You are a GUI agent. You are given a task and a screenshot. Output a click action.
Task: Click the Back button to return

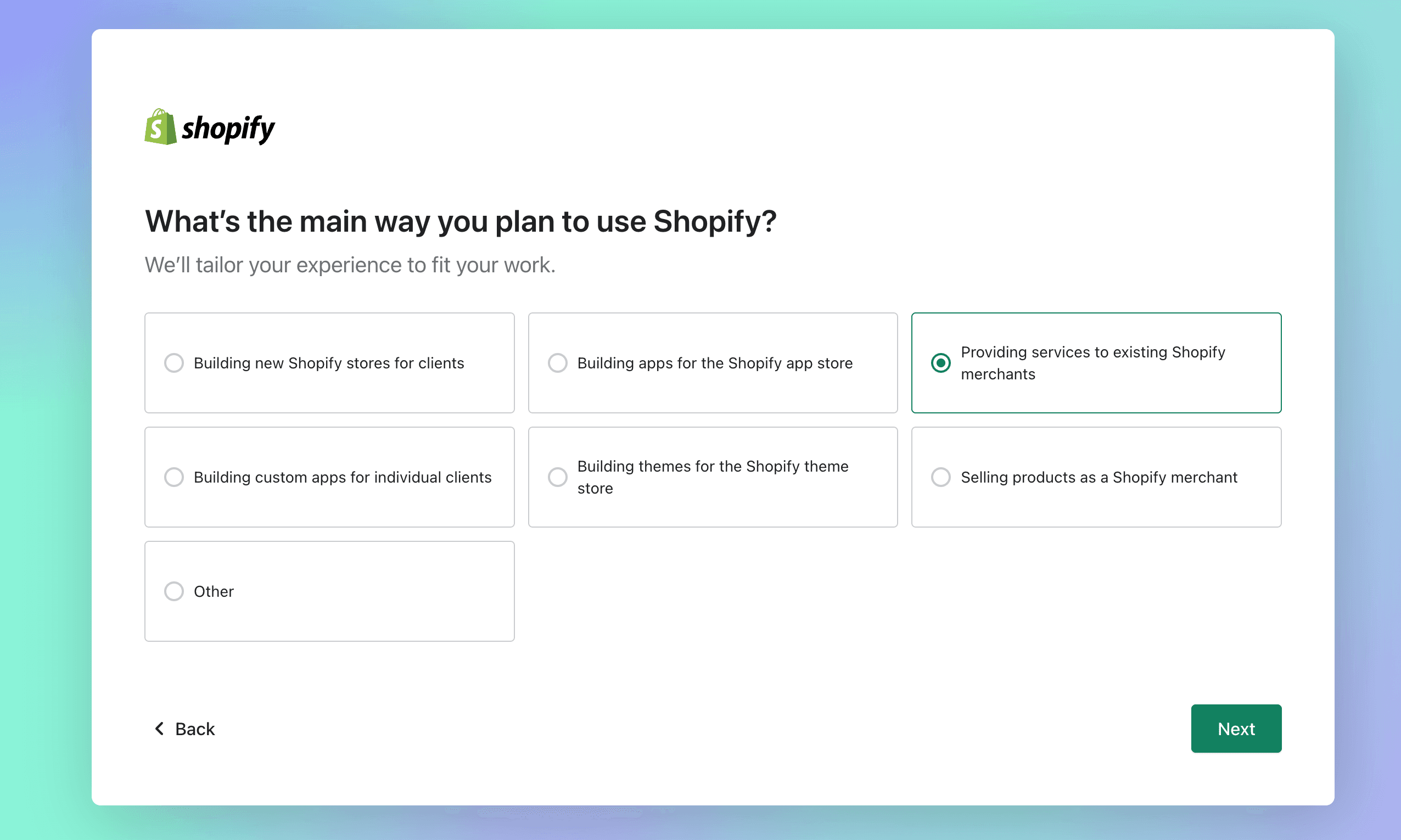coord(184,729)
